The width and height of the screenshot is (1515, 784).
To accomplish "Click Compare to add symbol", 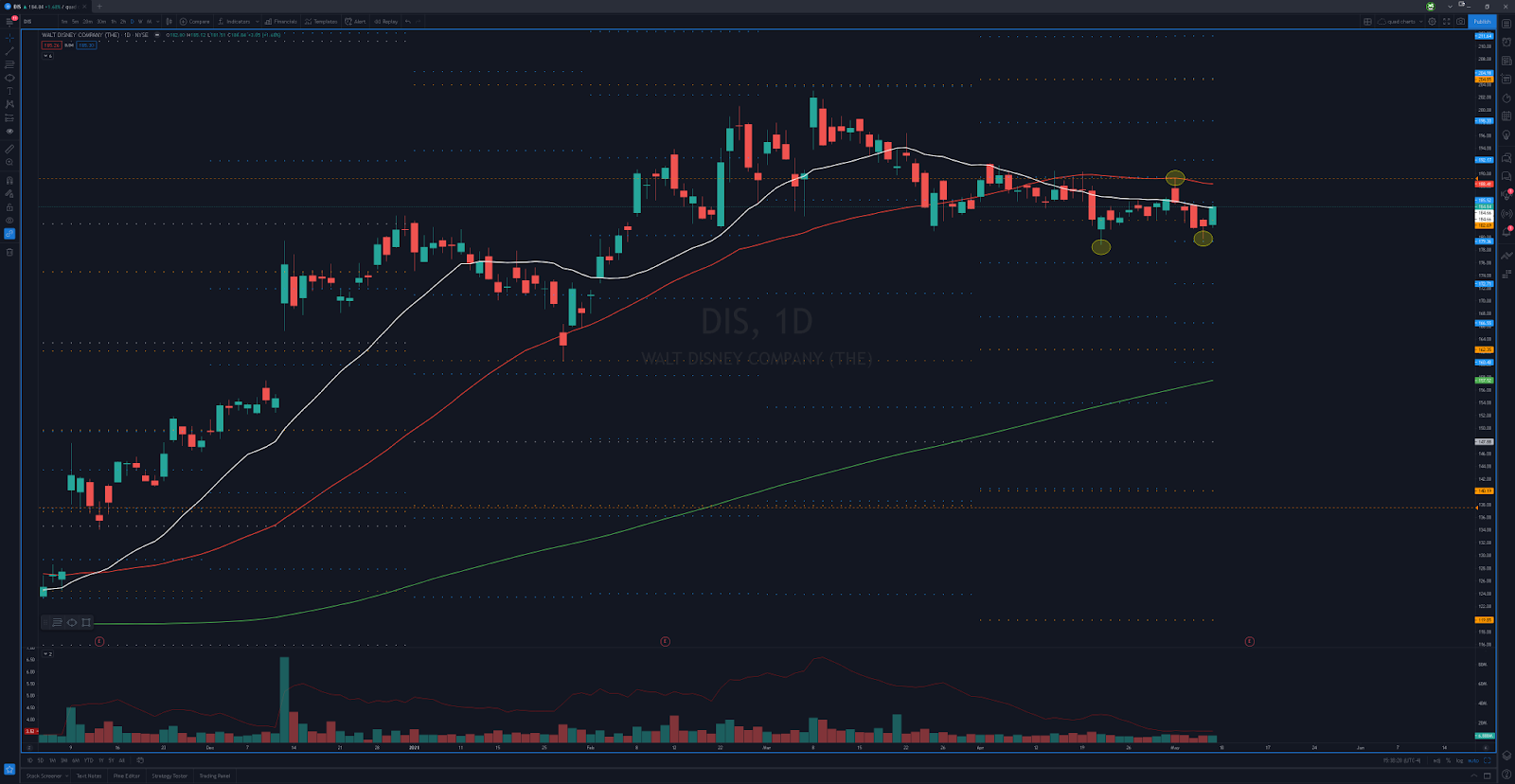I will pos(195,21).
